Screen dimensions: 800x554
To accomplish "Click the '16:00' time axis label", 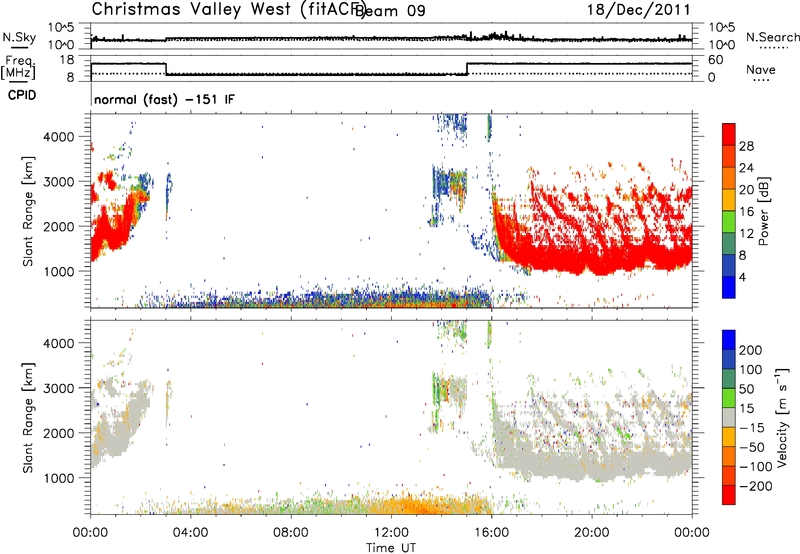I will (491, 533).
